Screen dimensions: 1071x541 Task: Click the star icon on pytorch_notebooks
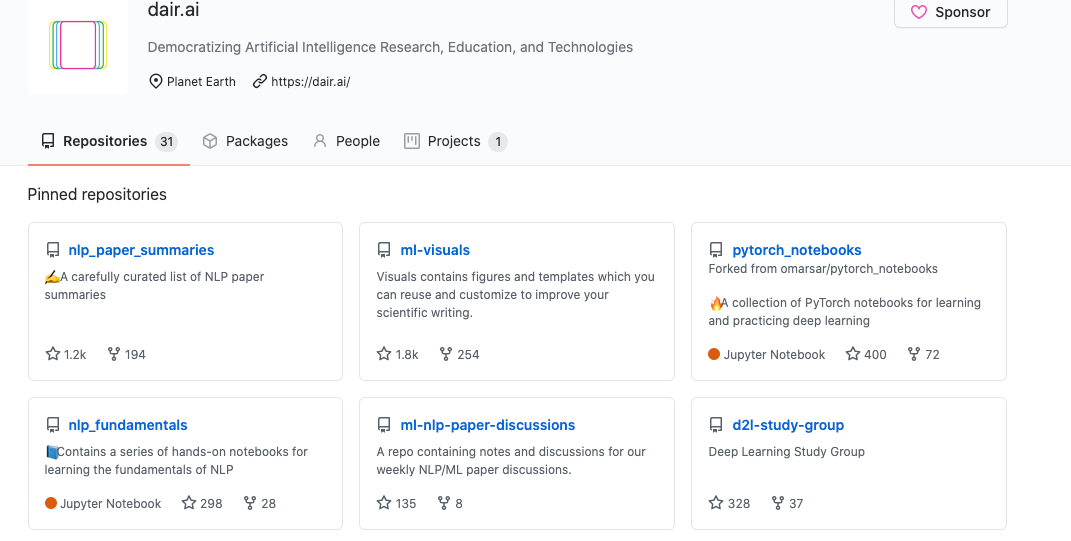click(x=853, y=354)
